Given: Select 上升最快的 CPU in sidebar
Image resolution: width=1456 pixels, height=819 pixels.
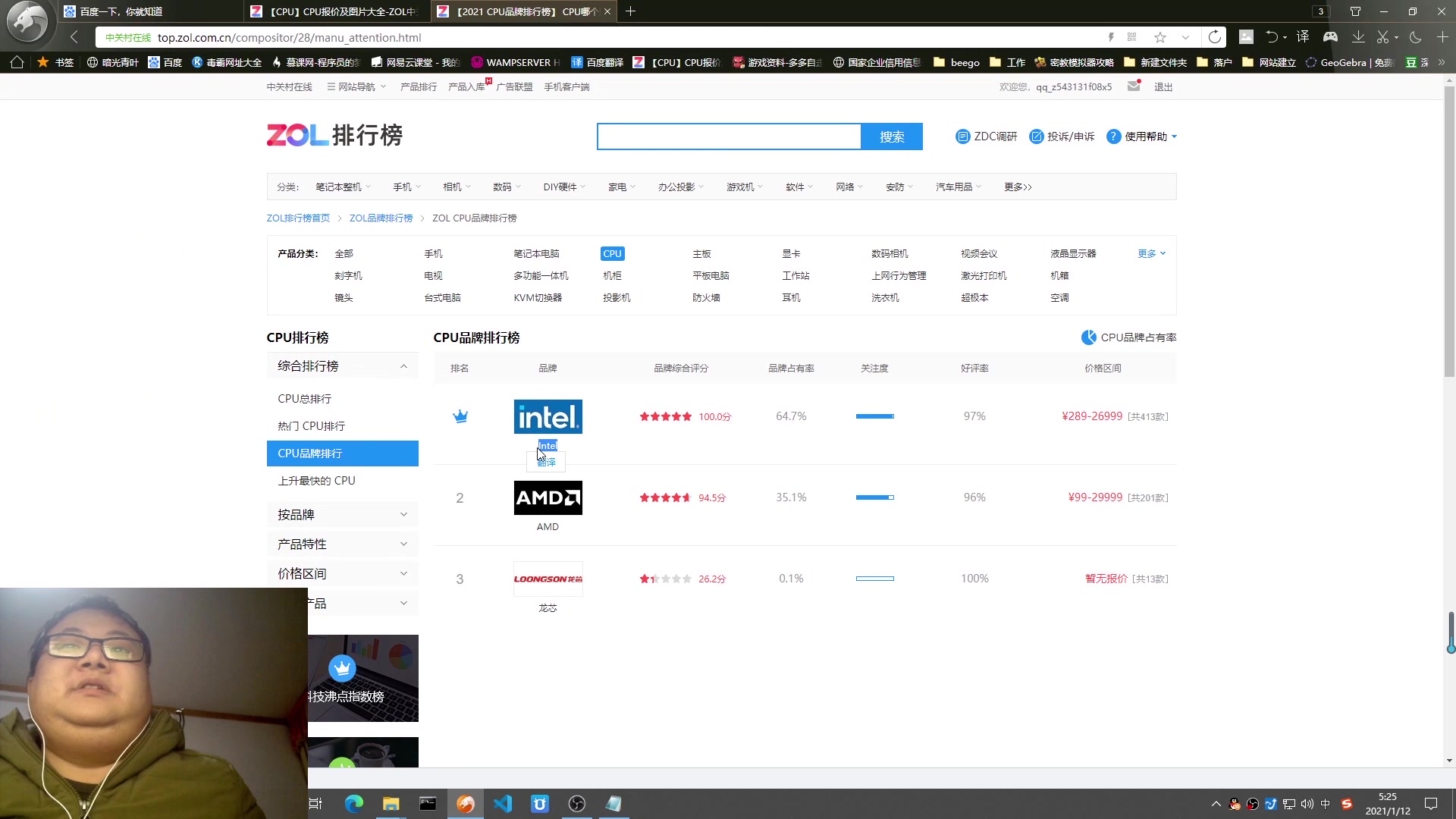Looking at the screenshot, I should pyautogui.click(x=316, y=481).
